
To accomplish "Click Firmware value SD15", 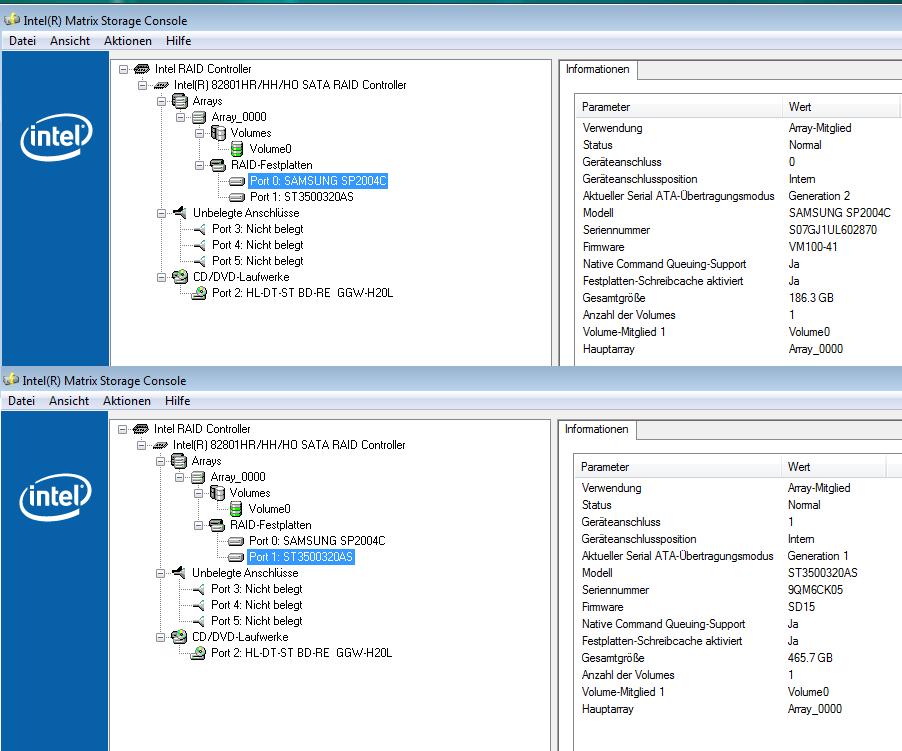I will tap(801, 607).
